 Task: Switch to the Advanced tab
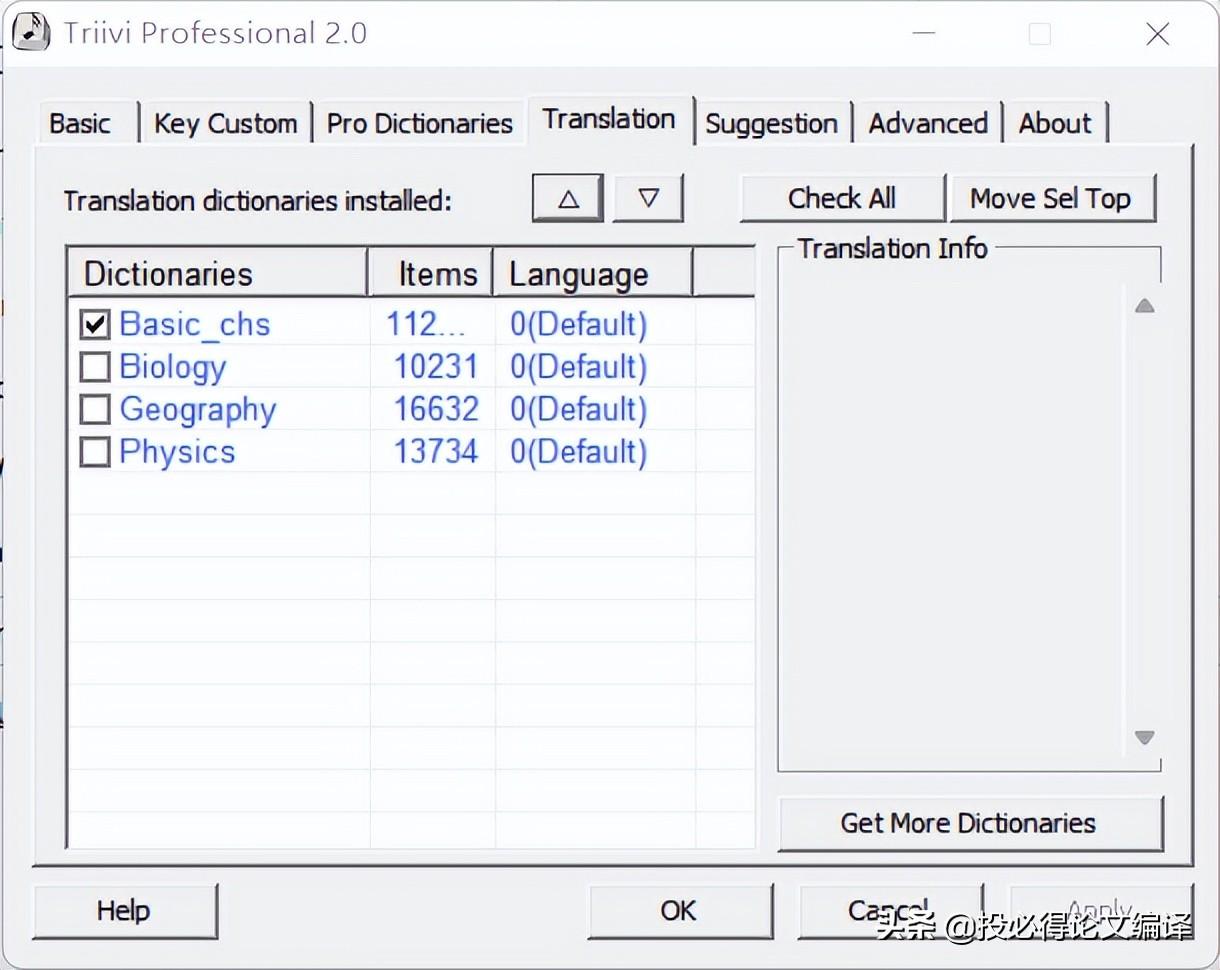click(928, 124)
